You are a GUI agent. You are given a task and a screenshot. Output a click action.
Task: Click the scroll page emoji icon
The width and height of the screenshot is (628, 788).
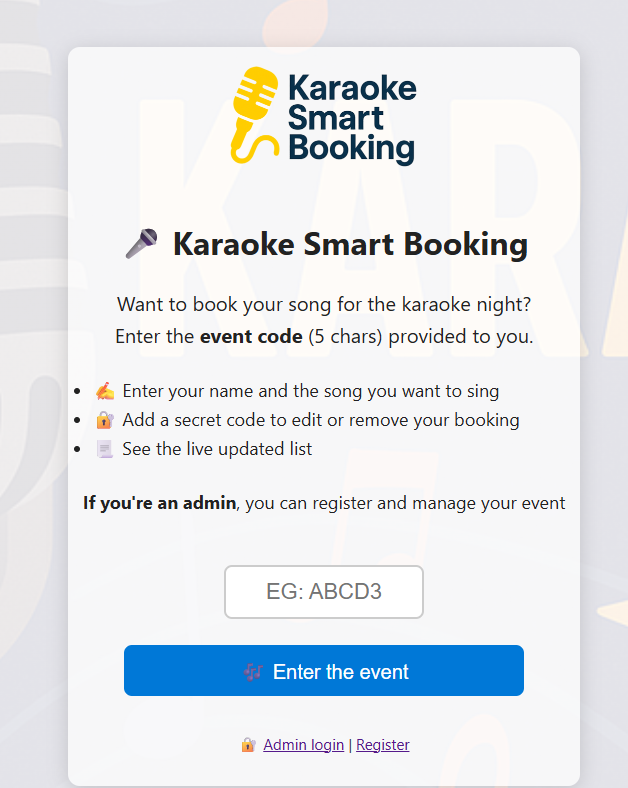105,449
